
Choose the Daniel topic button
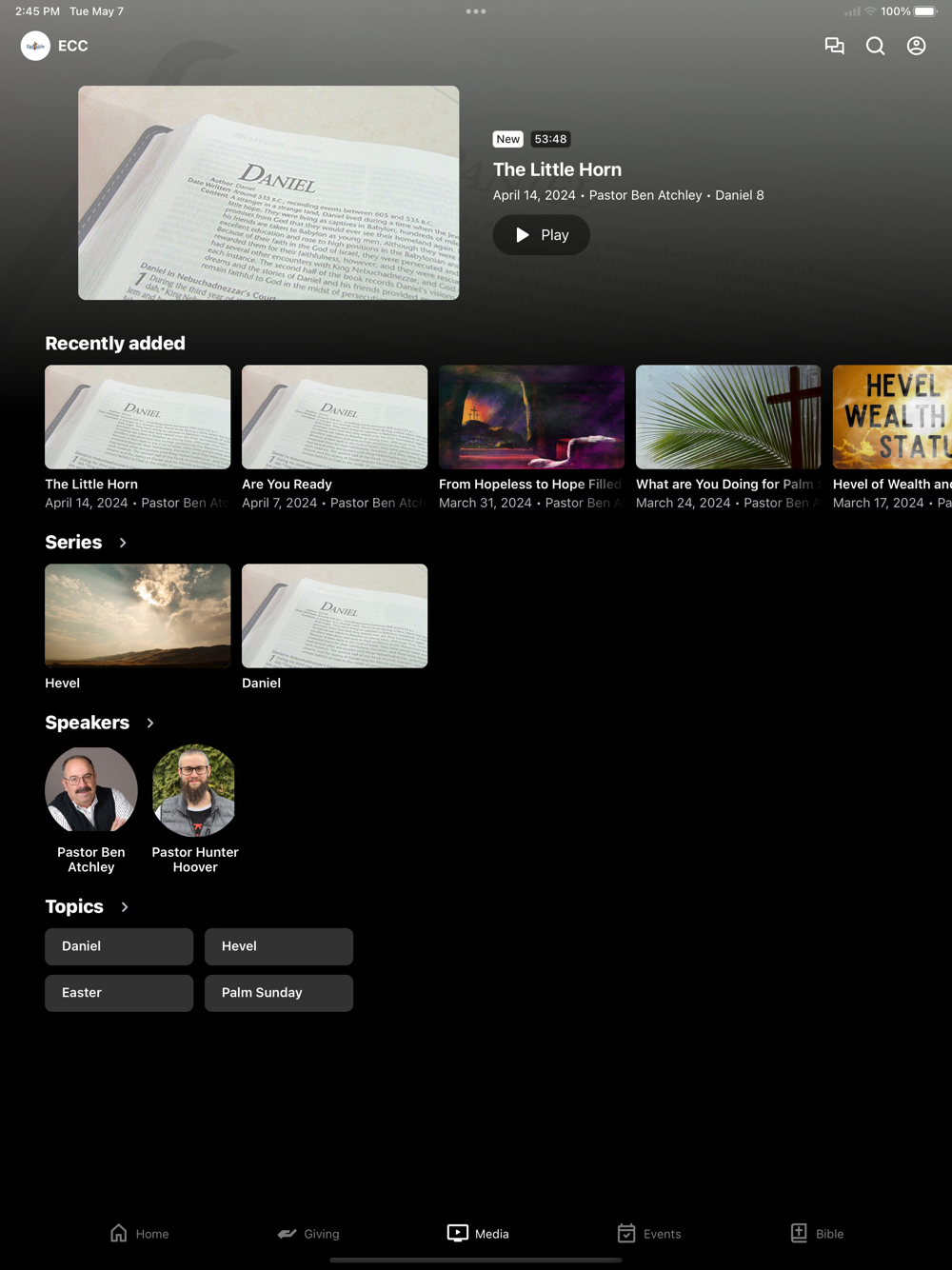pos(119,946)
